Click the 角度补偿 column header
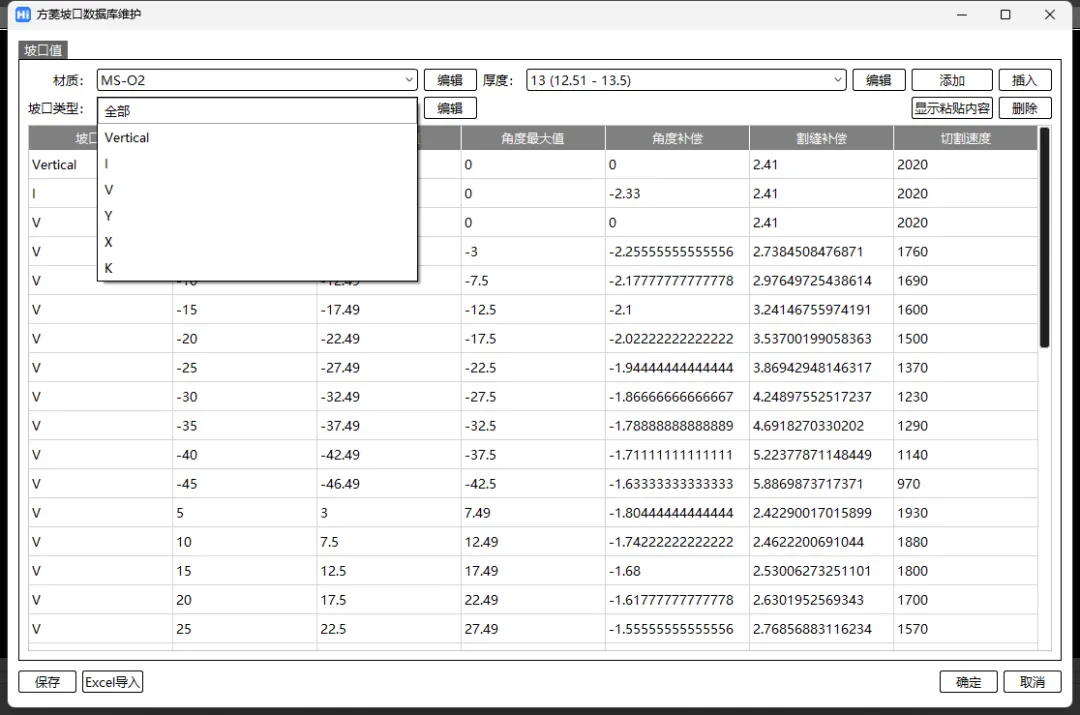 click(x=677, y=138)
